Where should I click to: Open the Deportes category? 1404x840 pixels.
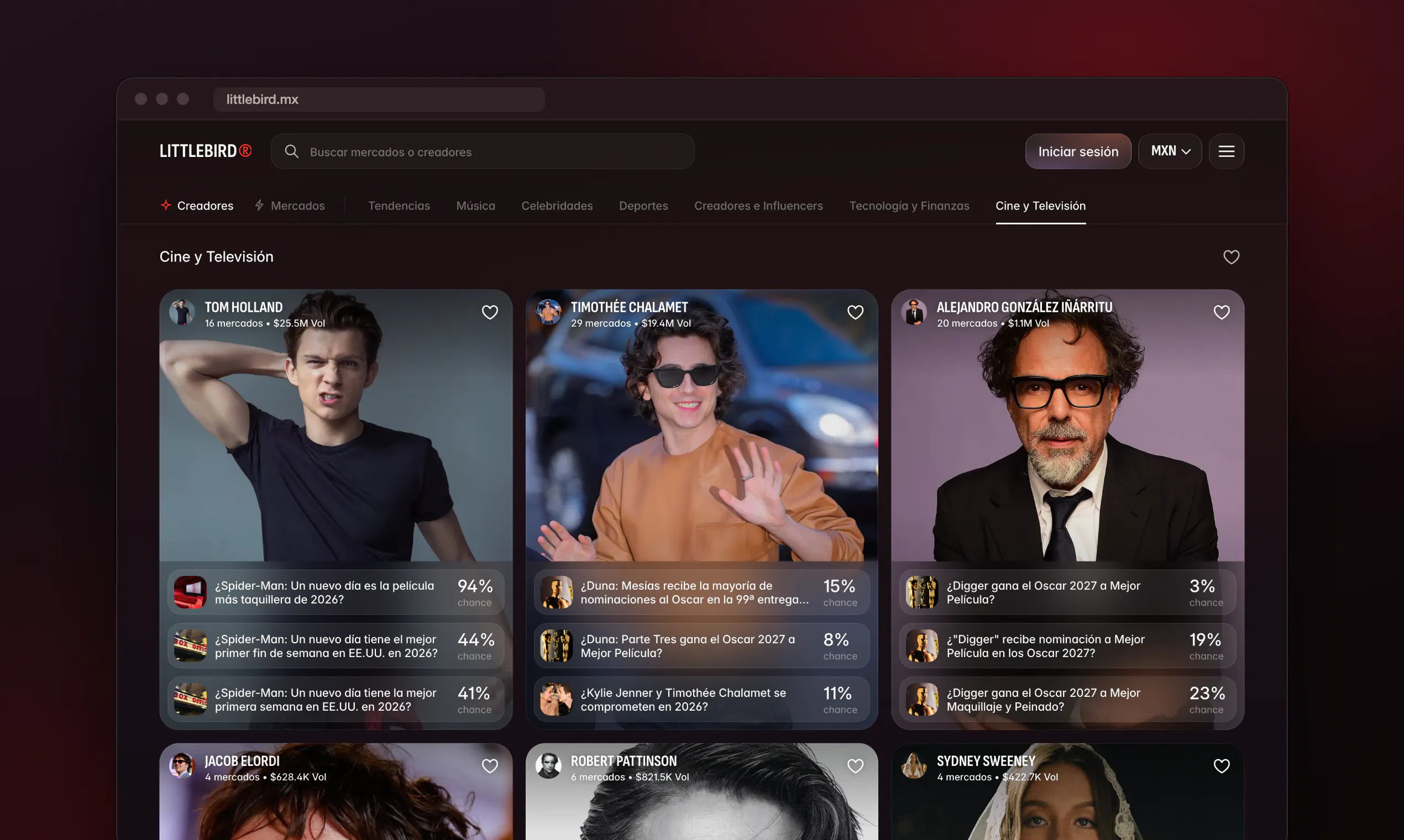point(644,206)
